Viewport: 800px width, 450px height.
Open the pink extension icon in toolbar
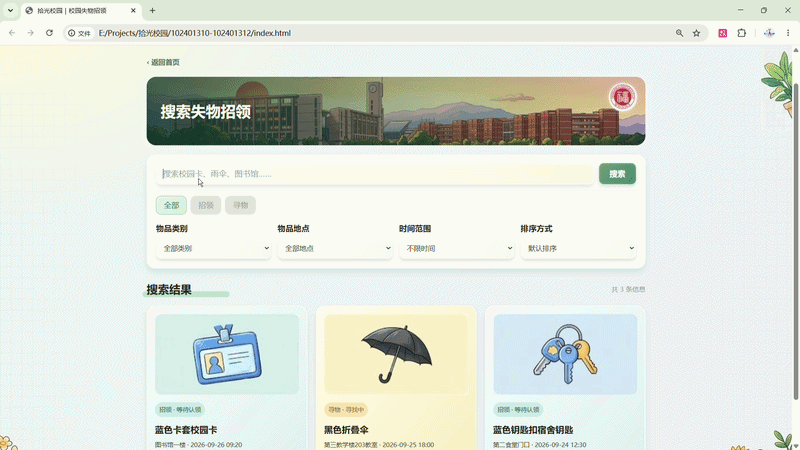point(722,33)
